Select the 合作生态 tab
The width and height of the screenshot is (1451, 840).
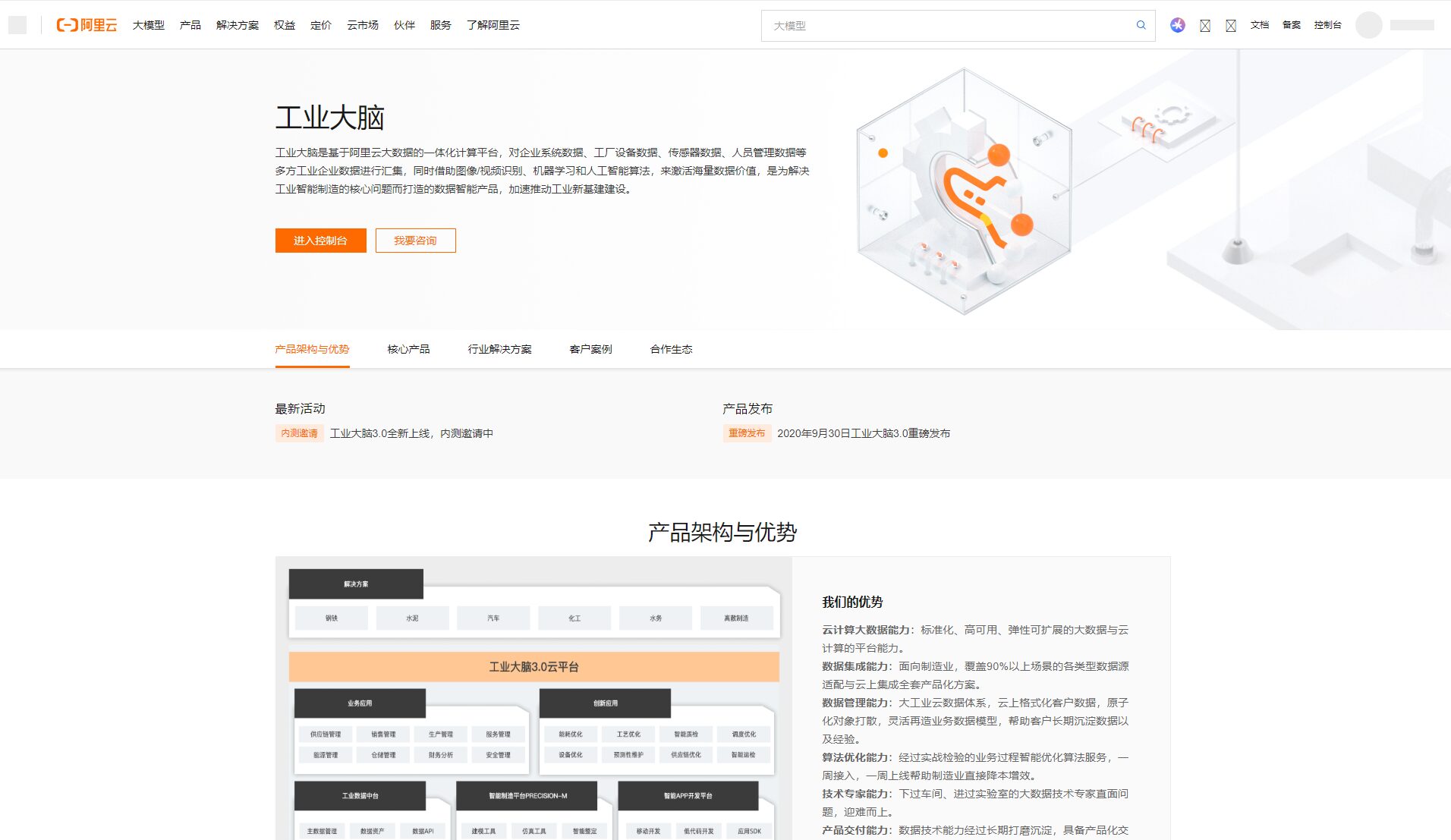pyautogui.click(x=671, y=349)
